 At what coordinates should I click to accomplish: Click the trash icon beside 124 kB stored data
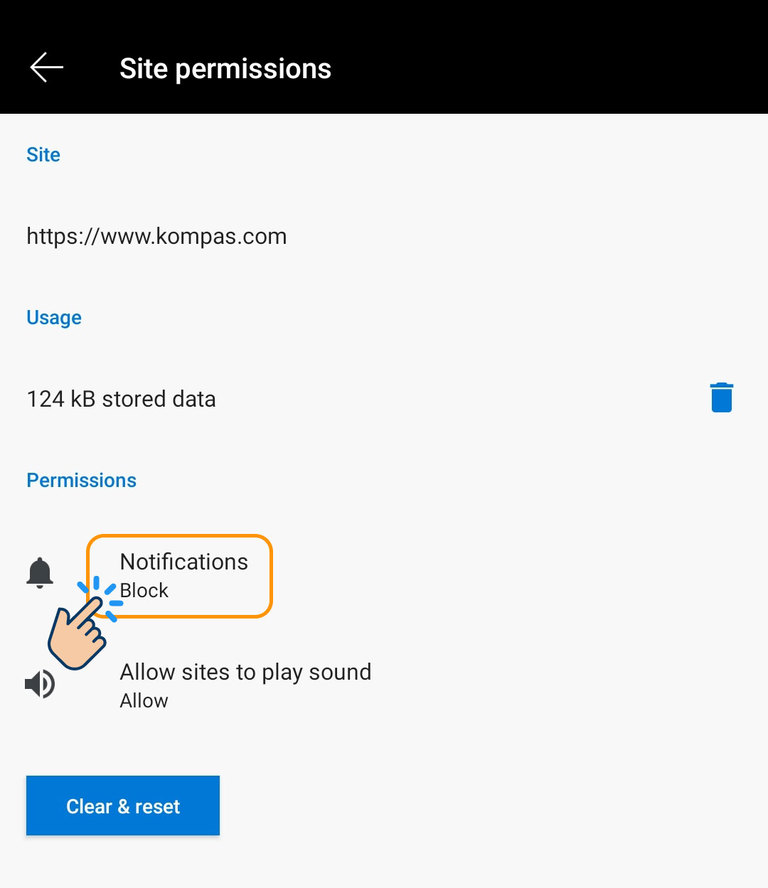tap(722, 397)
